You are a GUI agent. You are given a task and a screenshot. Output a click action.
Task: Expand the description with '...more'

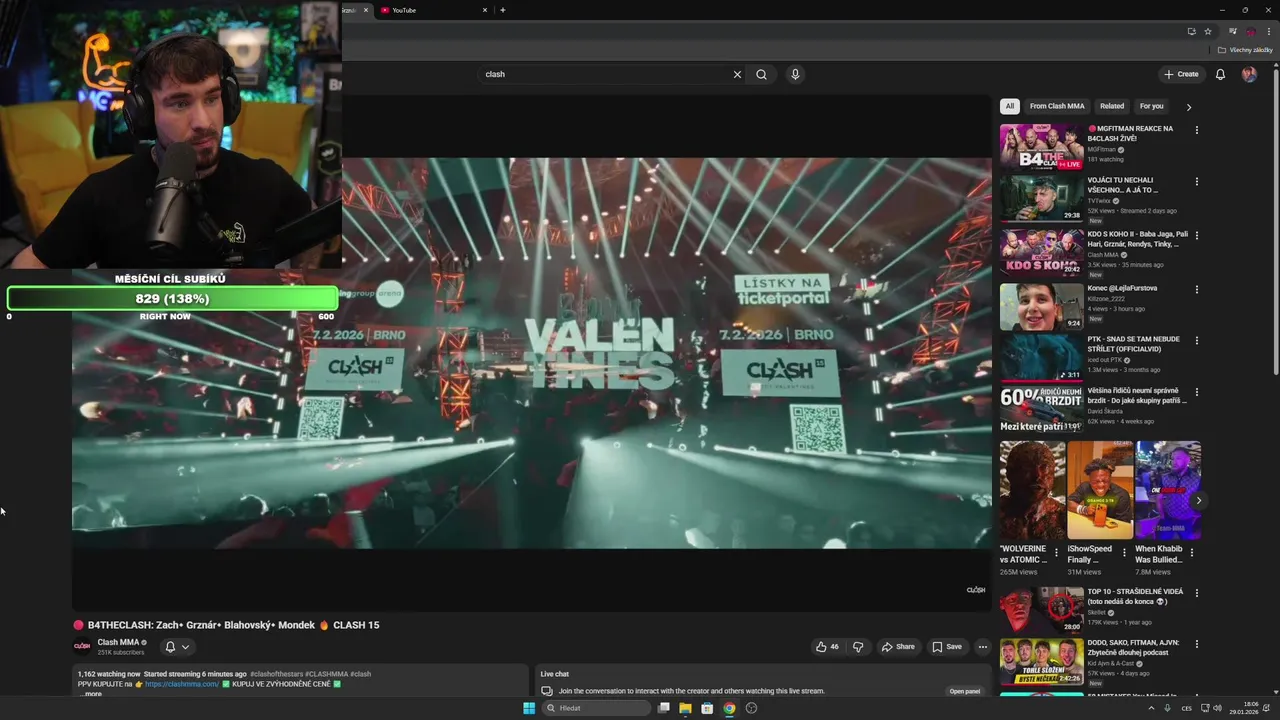[90, 693]
